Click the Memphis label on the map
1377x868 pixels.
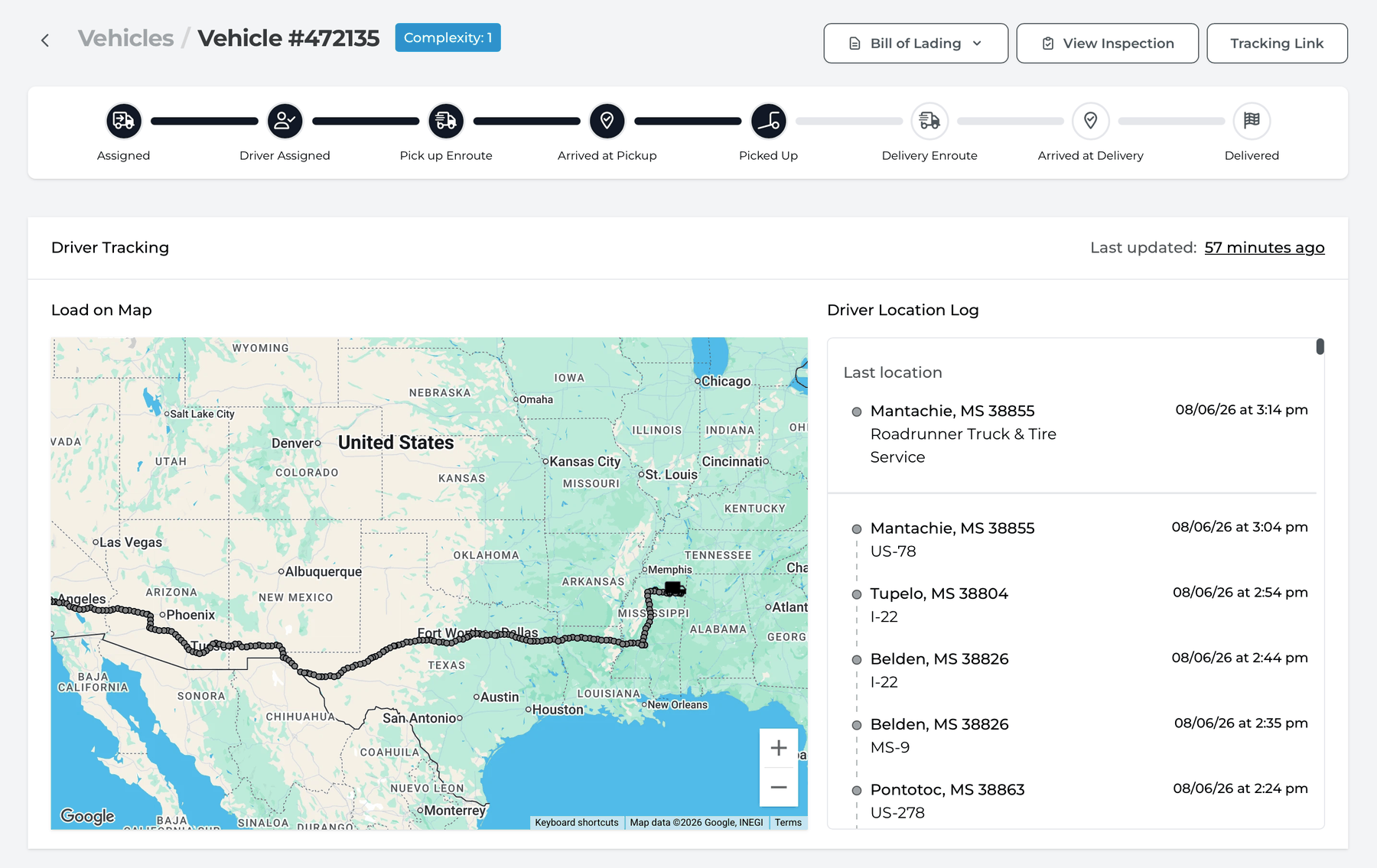669,570
